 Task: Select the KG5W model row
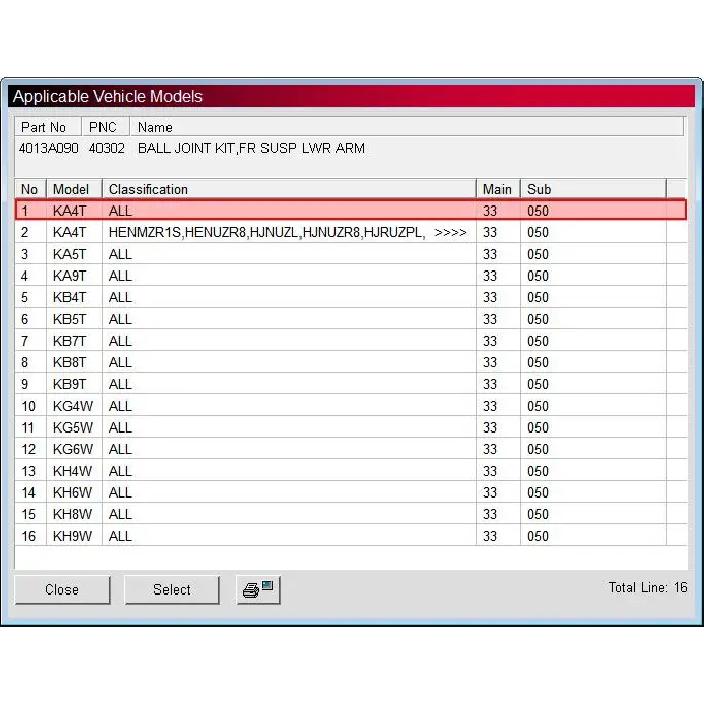pos(351,427)
